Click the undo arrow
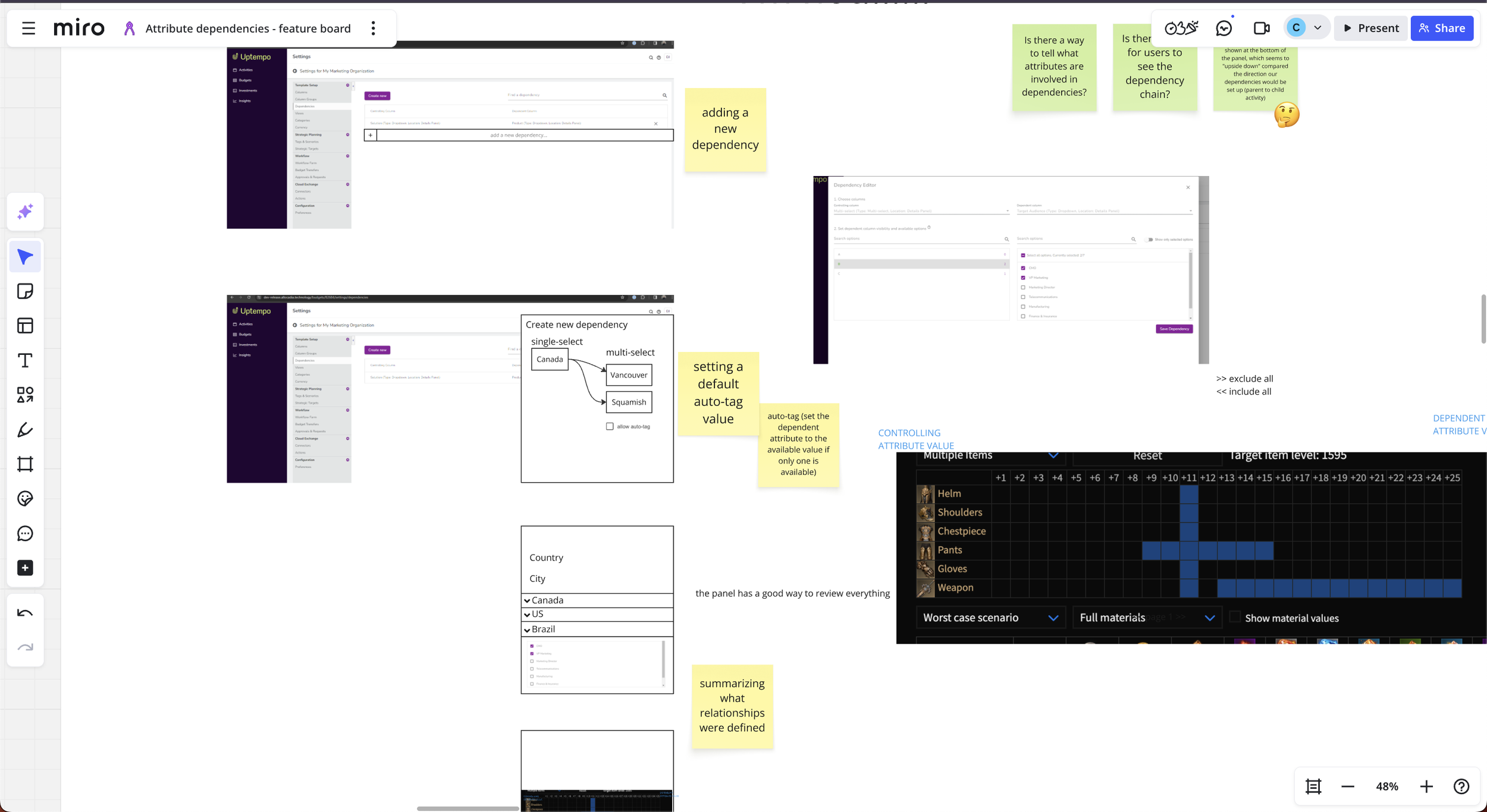1487x812 pixels. point(25,613)
